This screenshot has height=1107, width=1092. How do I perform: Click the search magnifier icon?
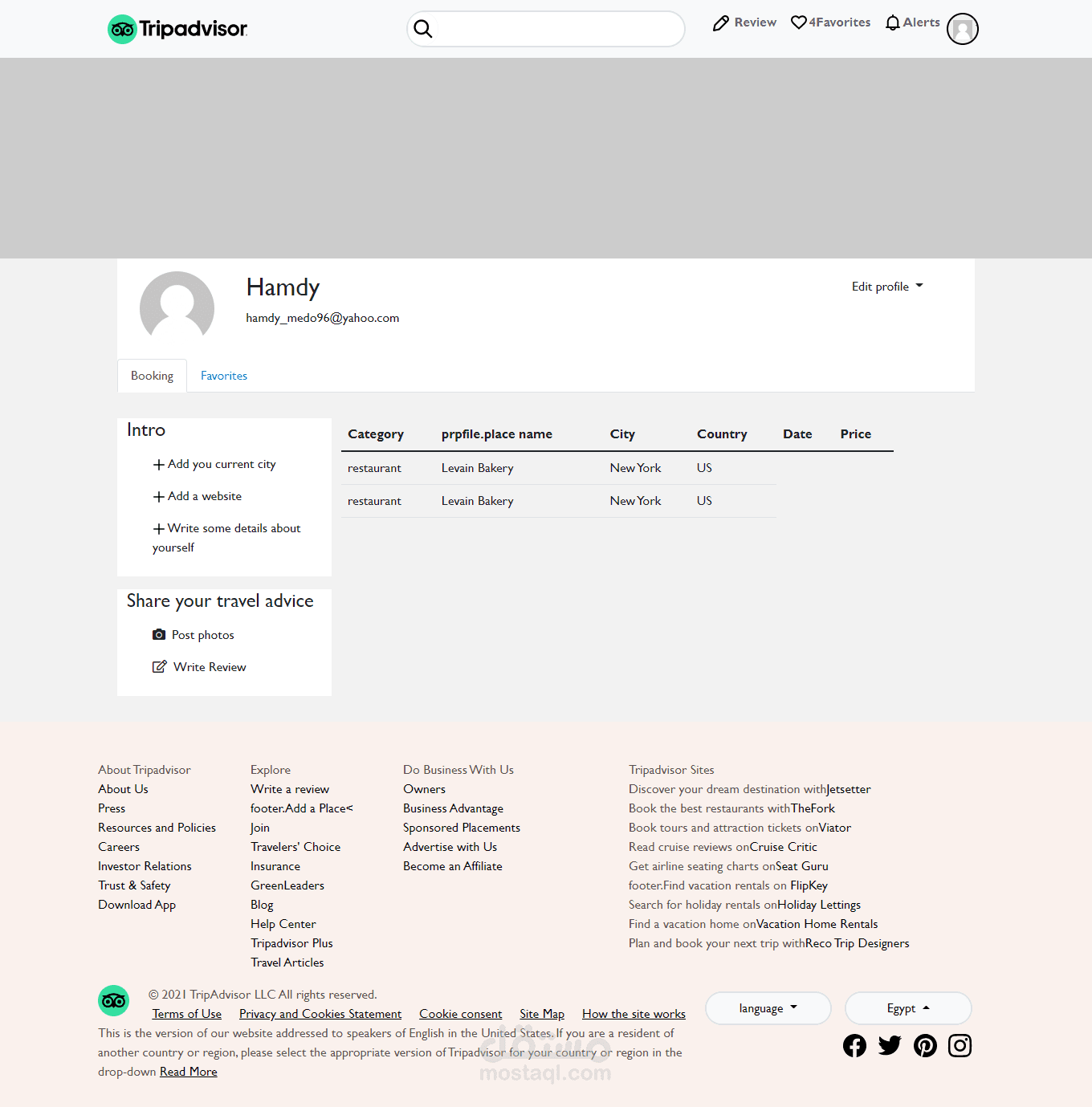pos(423,29)
